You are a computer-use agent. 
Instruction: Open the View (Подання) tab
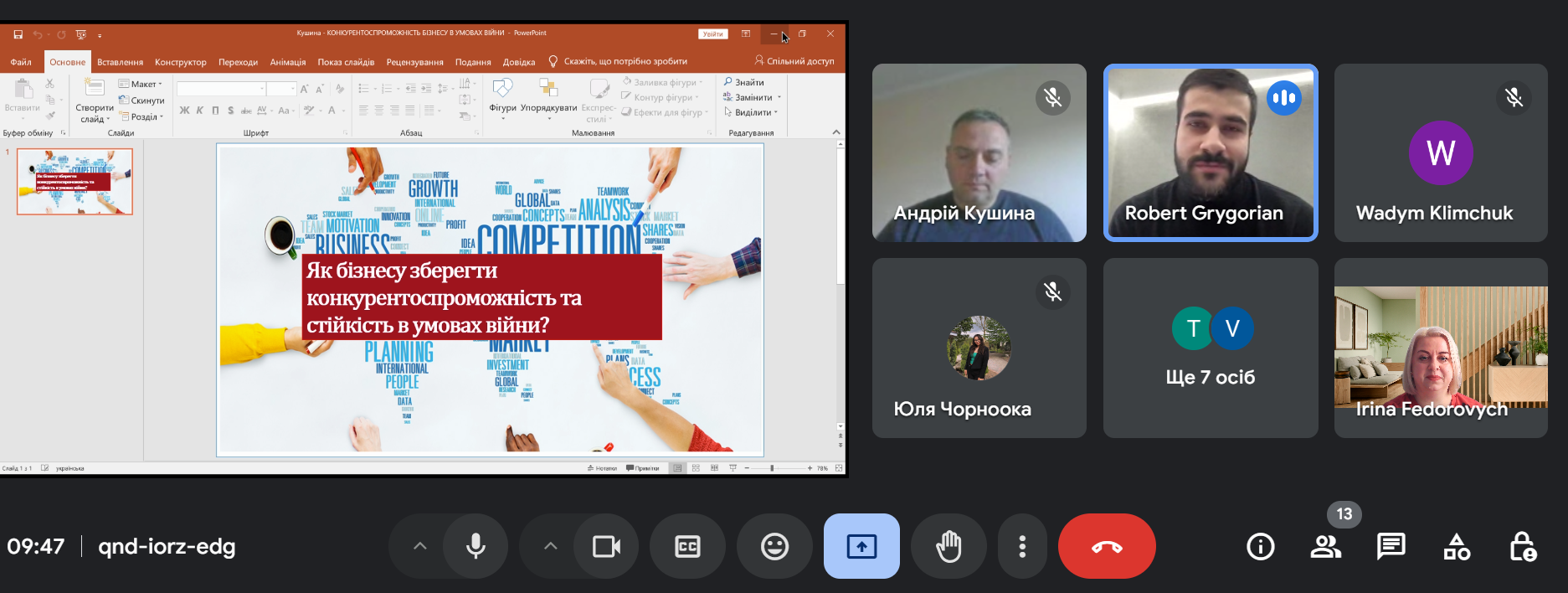(473, 62)
